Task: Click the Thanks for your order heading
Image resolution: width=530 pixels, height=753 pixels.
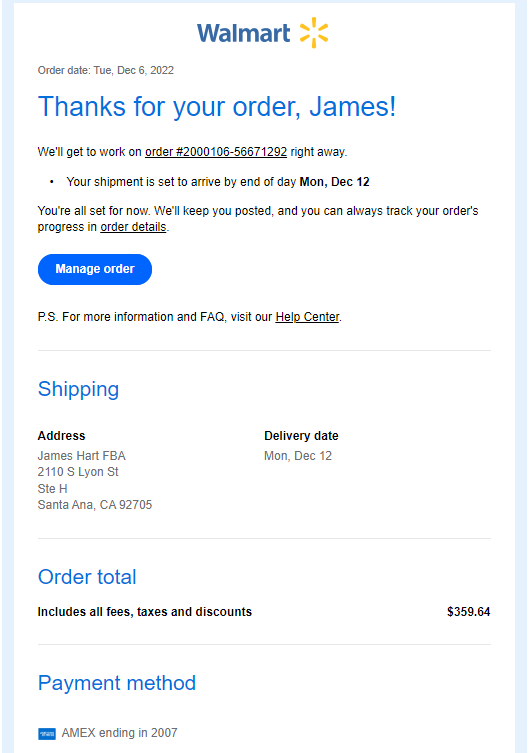Action: click(217, 106)
